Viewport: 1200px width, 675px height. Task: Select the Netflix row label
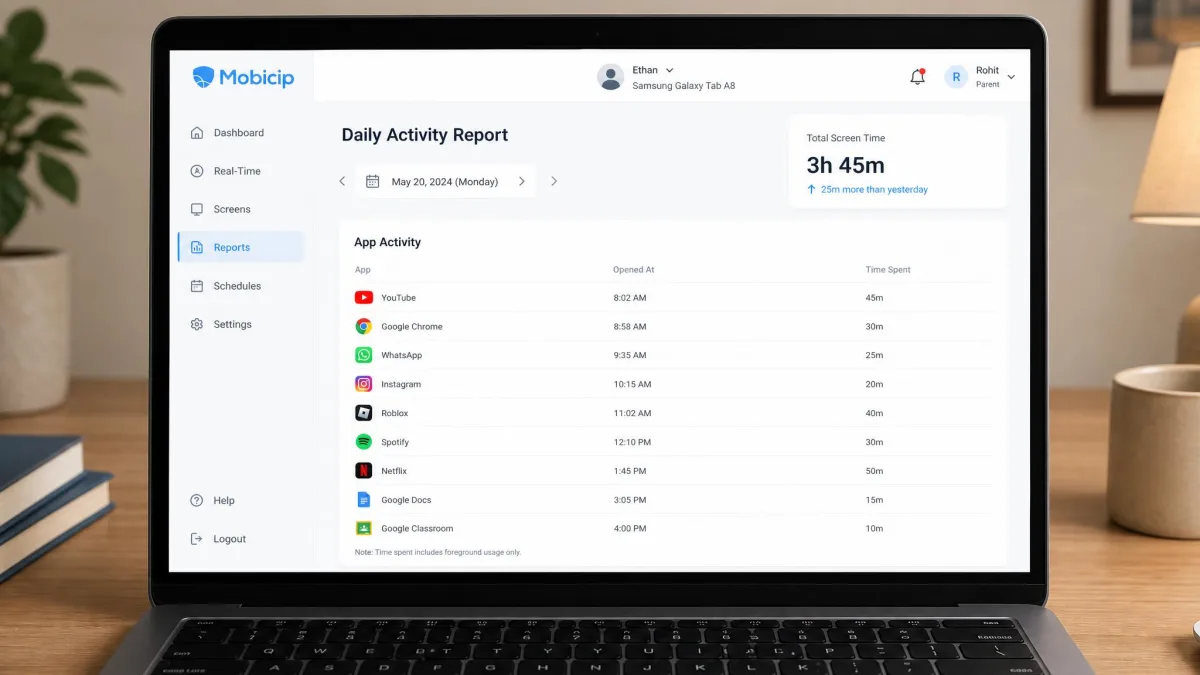click(x=394, y=472)
